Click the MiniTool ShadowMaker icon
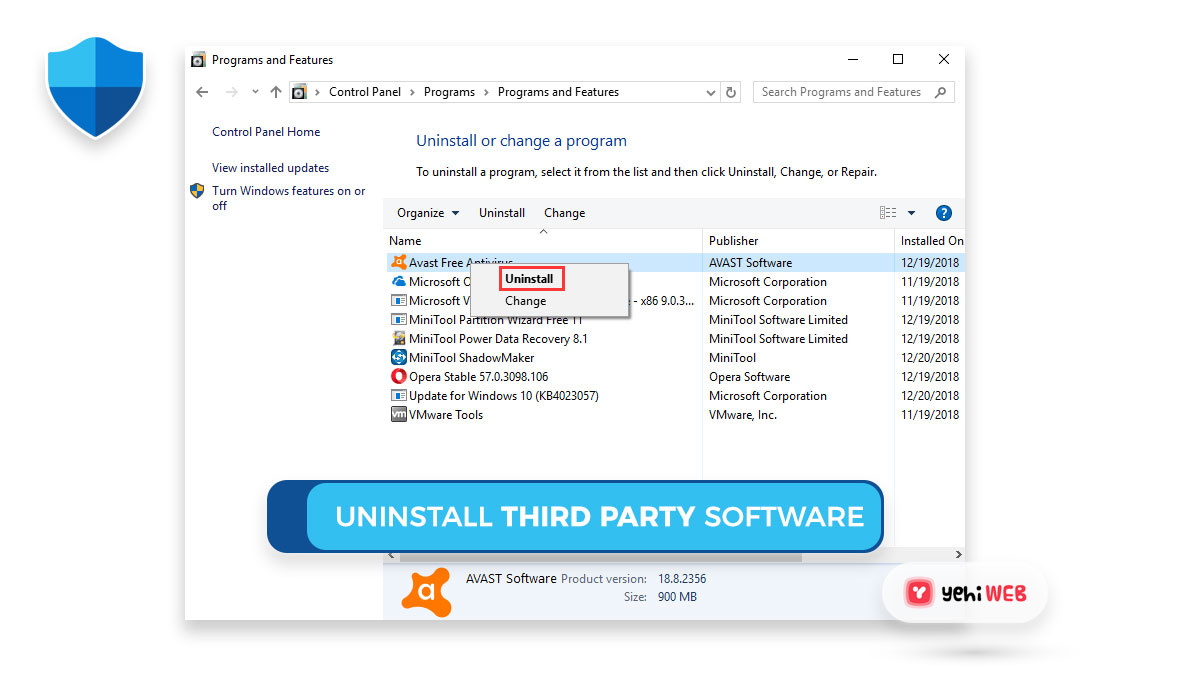The height and width of the screenshot is (675, 1200). [399, 357]
